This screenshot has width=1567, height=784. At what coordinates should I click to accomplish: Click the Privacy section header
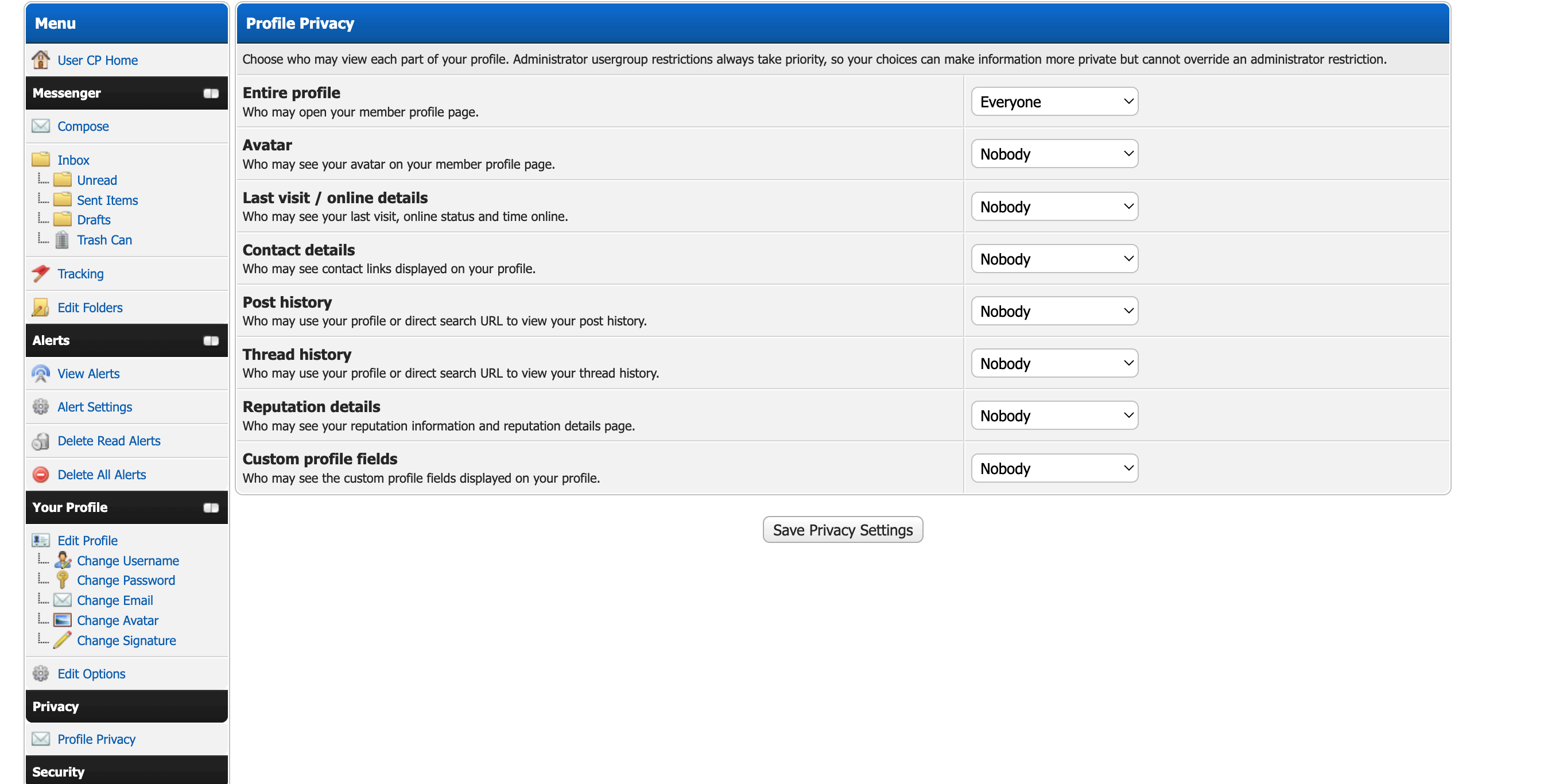[x=126, y=706]
